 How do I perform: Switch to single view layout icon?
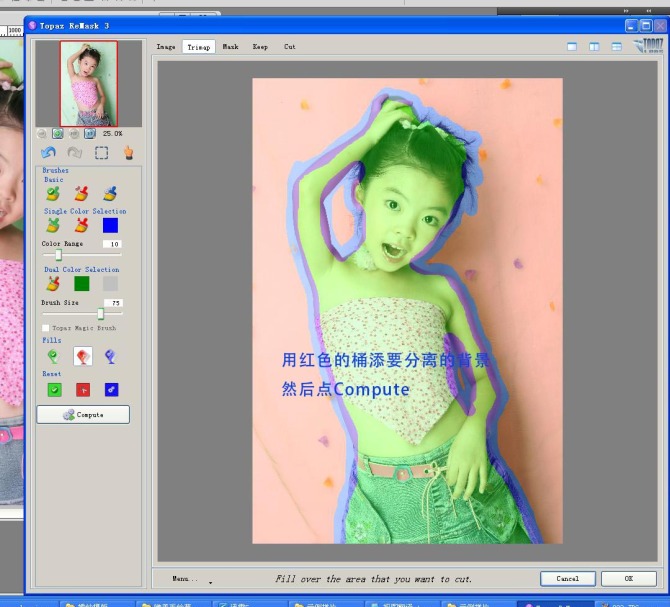tap(572, 47)
